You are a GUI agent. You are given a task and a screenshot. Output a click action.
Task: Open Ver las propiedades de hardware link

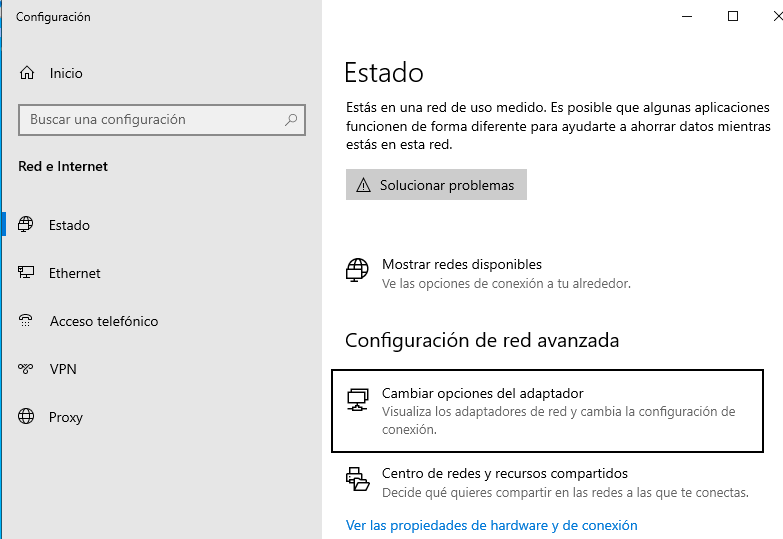[x=491, y=526]
